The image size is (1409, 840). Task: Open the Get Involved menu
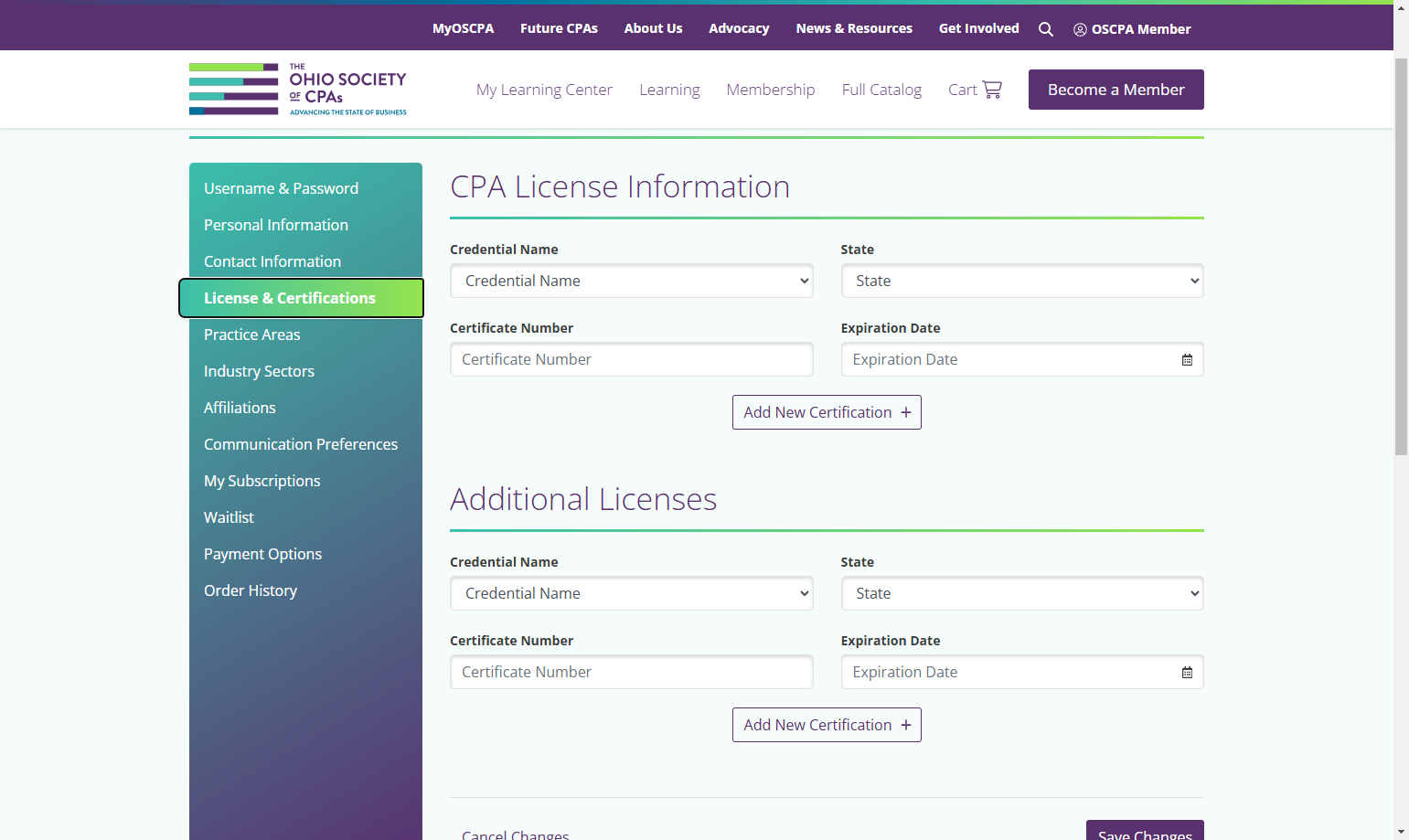979,28
